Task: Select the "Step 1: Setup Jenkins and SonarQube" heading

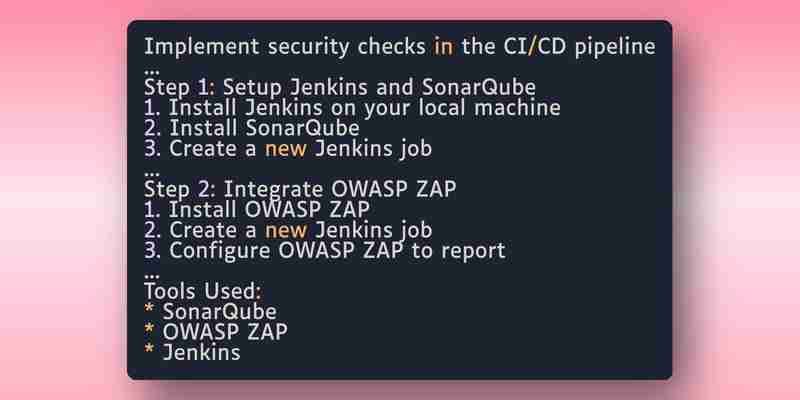Action: pyautogui.click(x=340, y=88)
